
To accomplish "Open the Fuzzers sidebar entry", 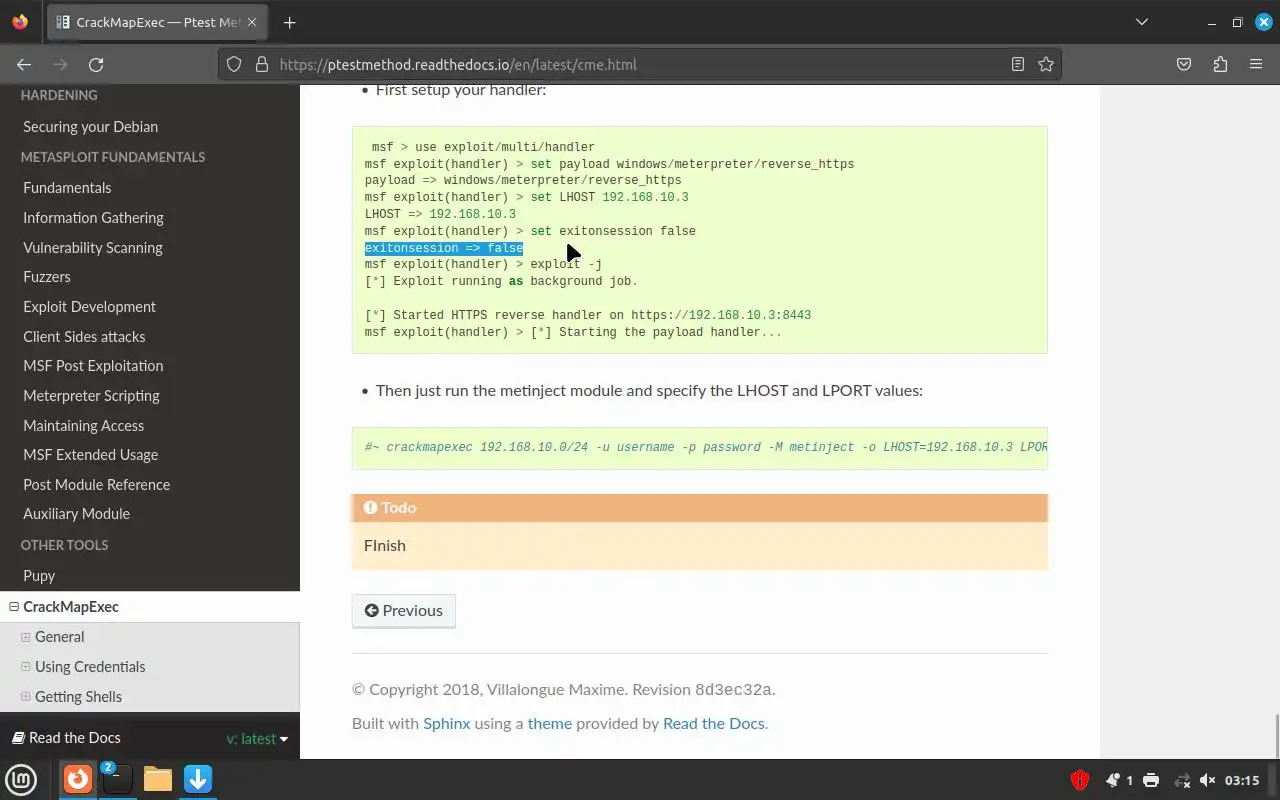I will 47,276.
